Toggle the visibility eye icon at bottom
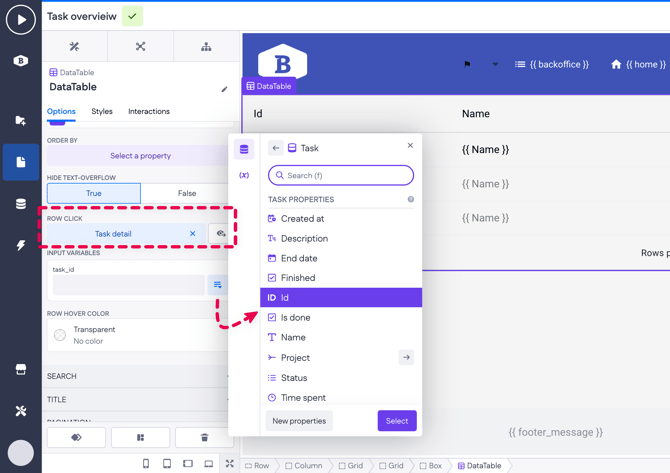 pos(76,437)
